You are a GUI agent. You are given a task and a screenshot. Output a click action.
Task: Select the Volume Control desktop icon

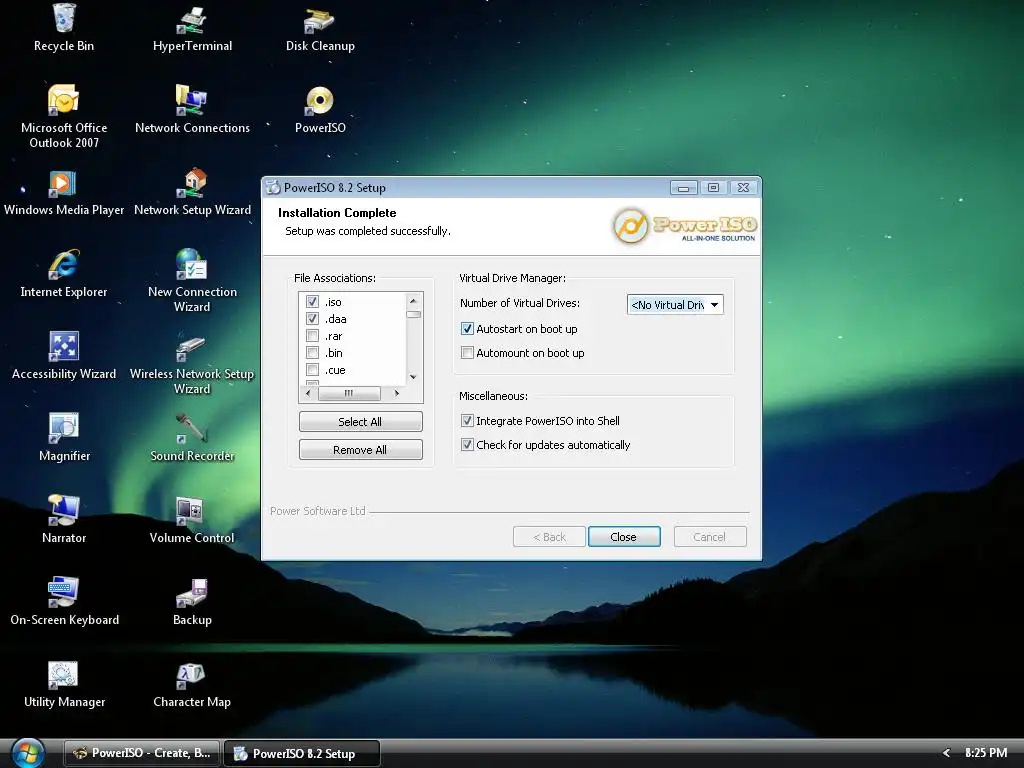pyautogui.click(x=192, y=519)
